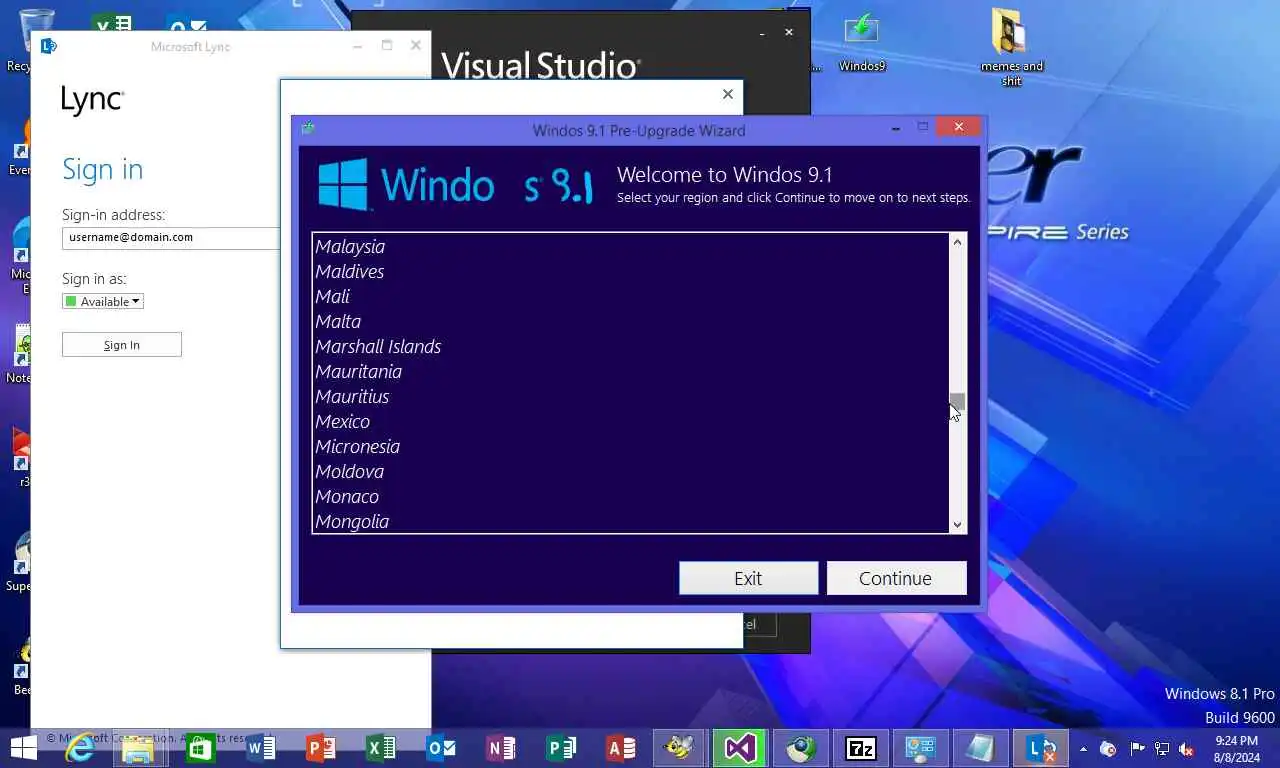This screenshot has height=768, width=1280.
Task: Launch PowerPoint from the taskbar
Action: click(x=321, y=747)
